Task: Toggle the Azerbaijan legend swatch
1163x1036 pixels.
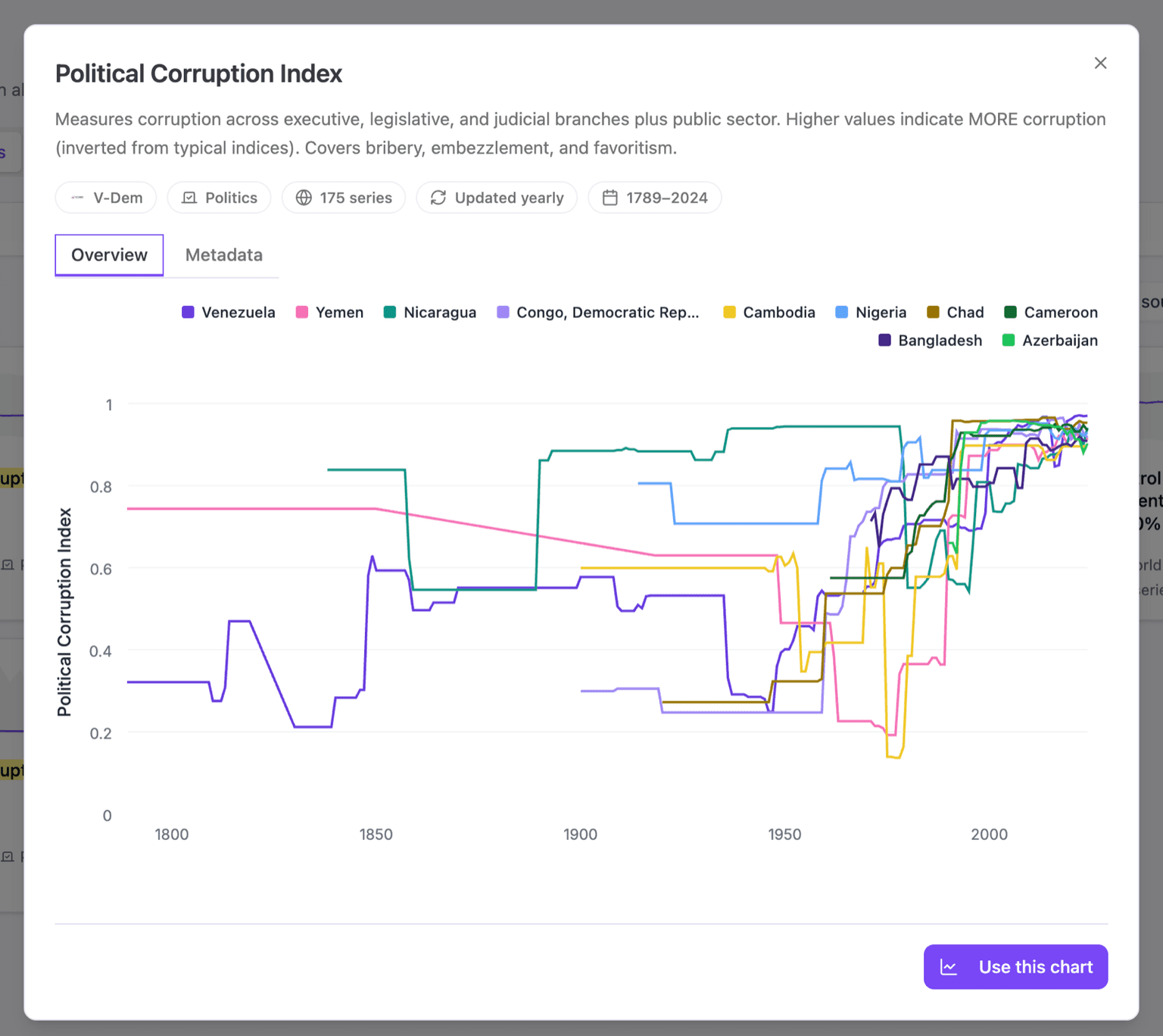Action: tap(1009, 340)
